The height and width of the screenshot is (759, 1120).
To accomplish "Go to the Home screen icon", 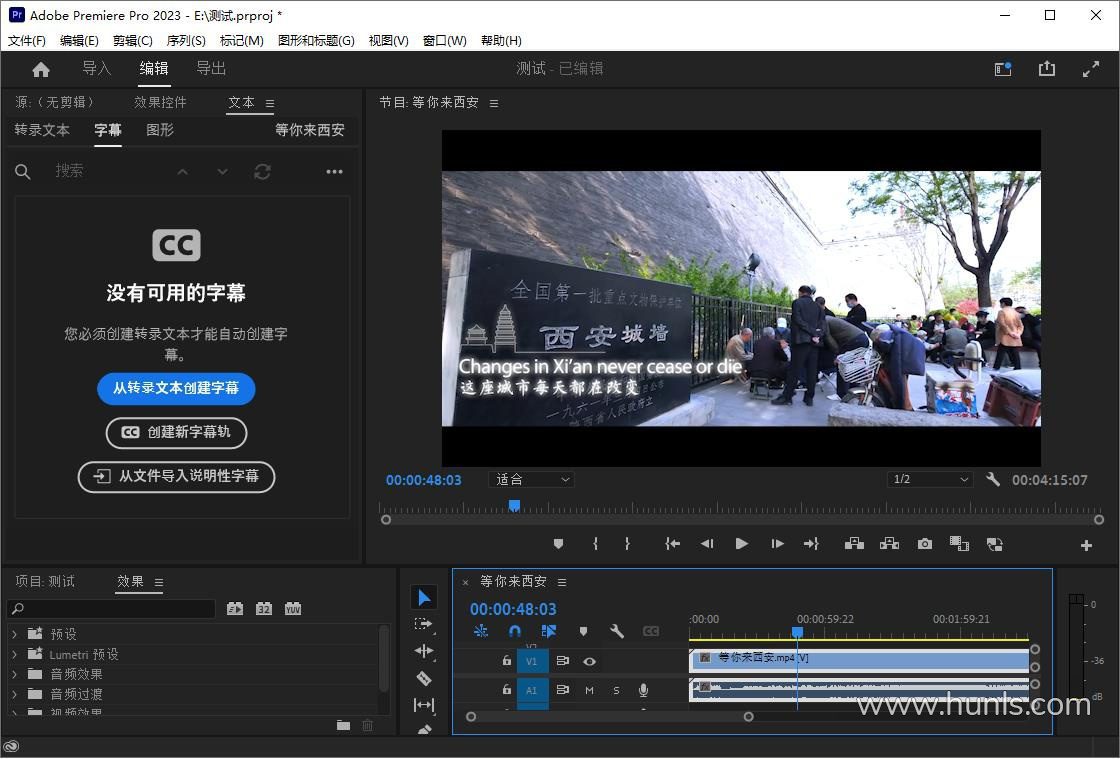I will pos(41,69).
